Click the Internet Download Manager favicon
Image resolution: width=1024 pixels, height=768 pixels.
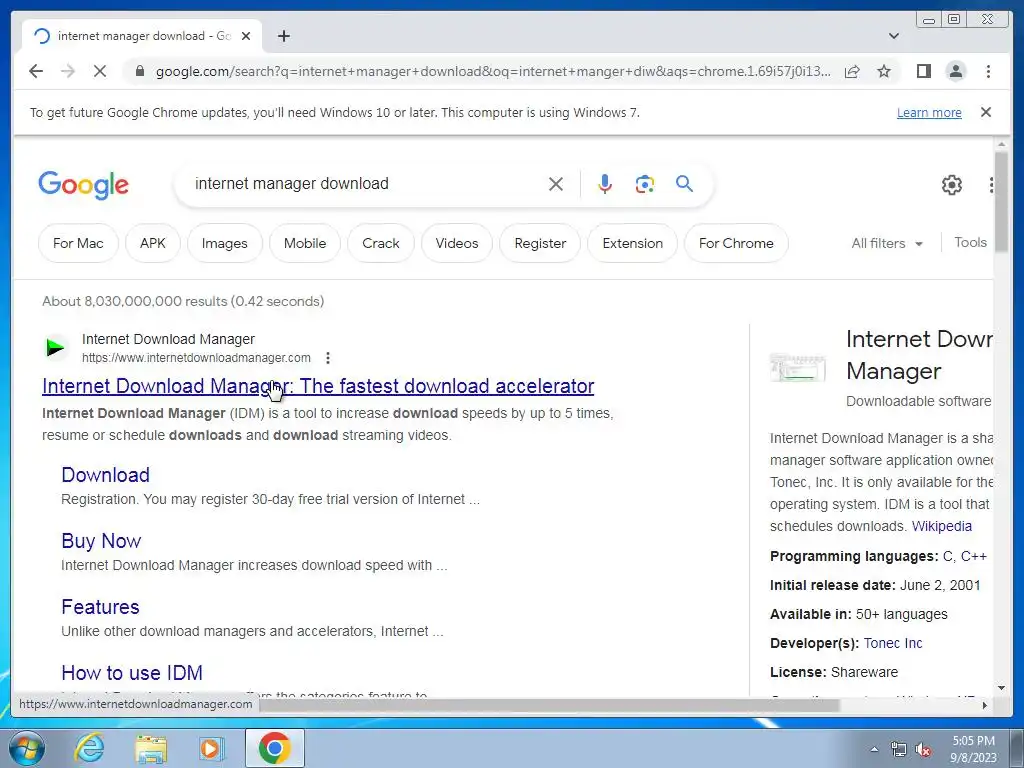coord(55,347)
